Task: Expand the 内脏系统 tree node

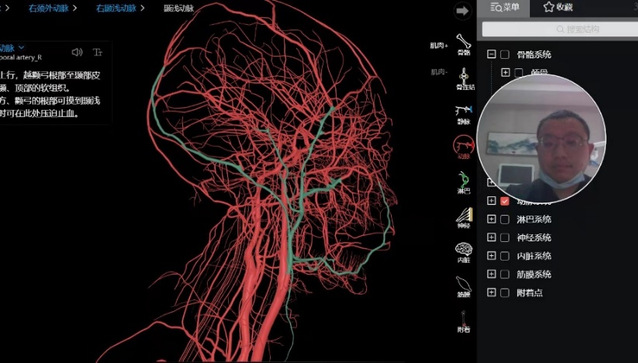Action: [x=492, y=256]
